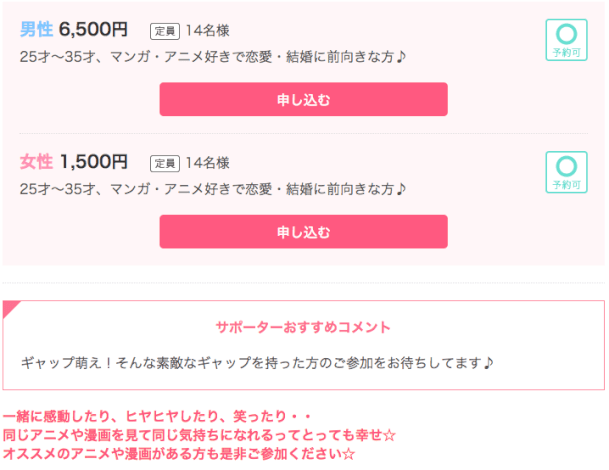Click the ギャップ萌え supporter comment text
609x470 pixels.
click(x=257, y=363)
